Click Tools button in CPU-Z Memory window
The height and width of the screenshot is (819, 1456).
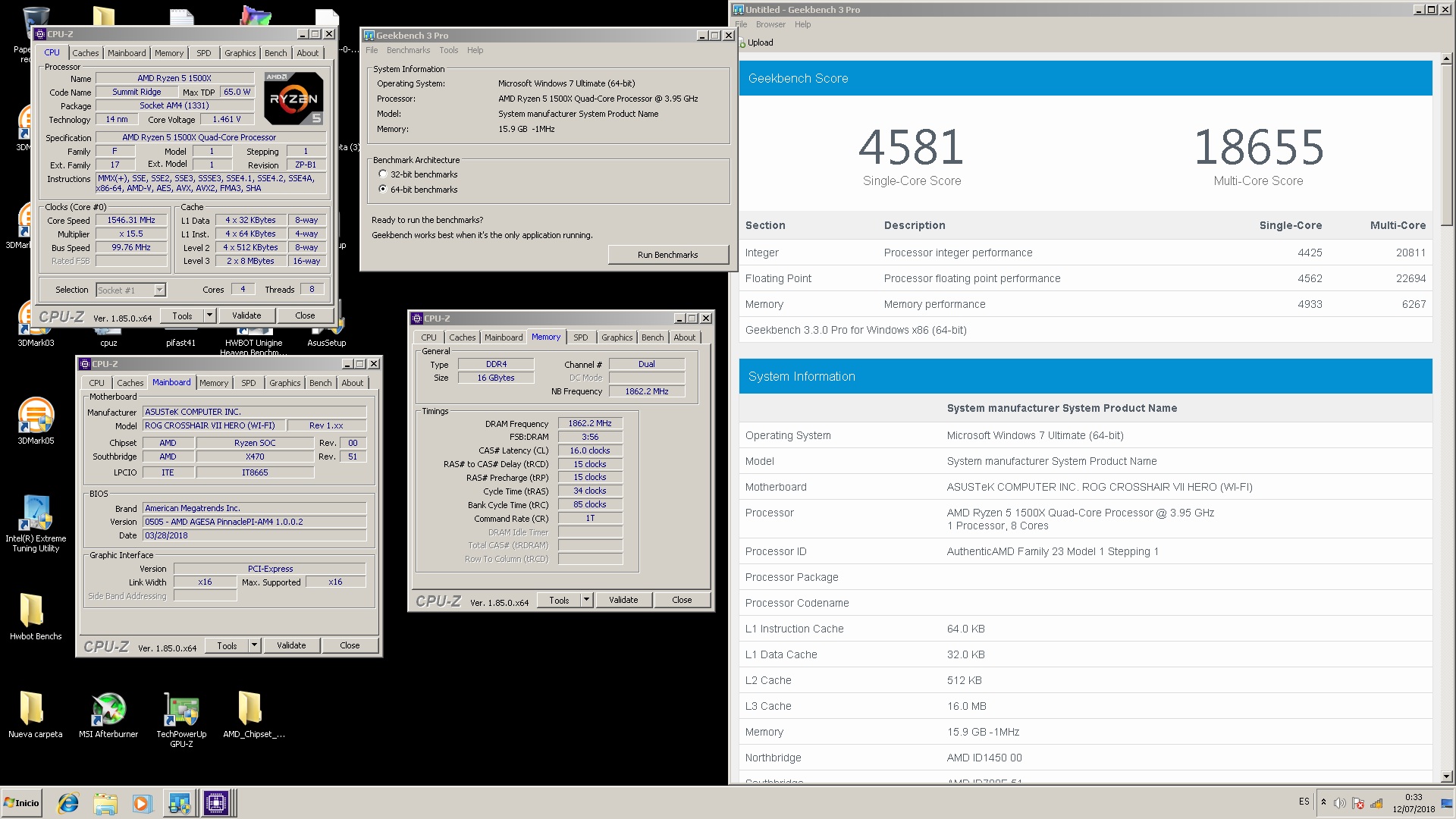coord(559,600)
